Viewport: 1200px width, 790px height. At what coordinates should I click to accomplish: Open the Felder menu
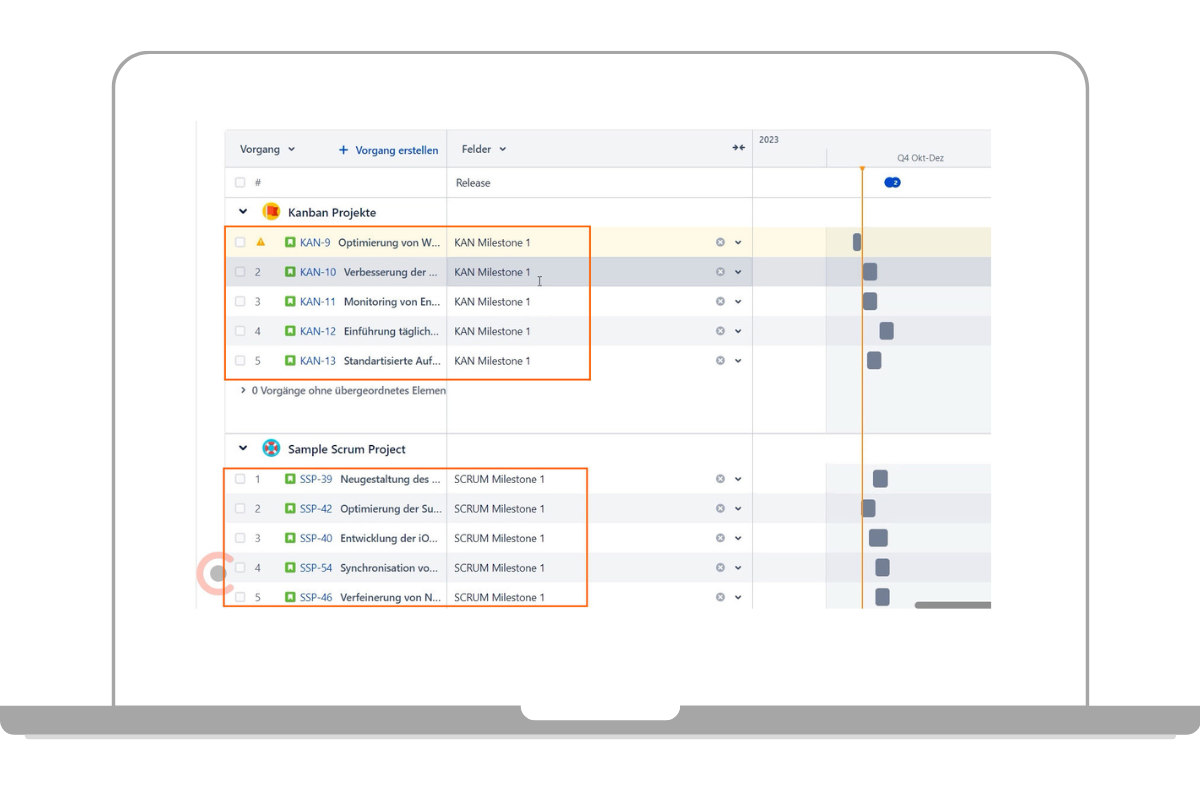point(484,149)
